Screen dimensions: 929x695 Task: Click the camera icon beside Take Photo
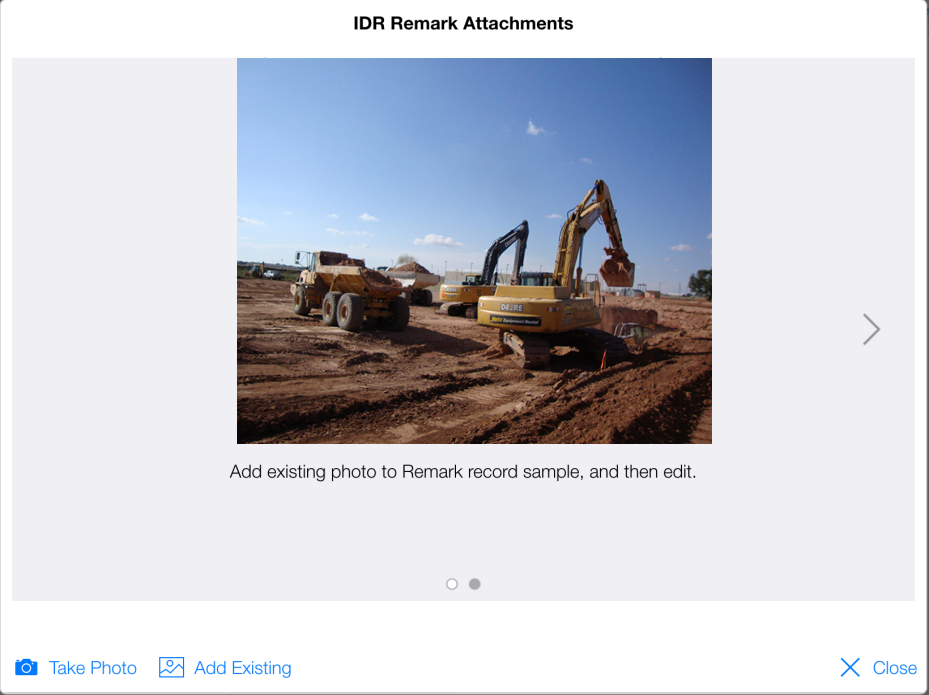click(x=26, y=667)
